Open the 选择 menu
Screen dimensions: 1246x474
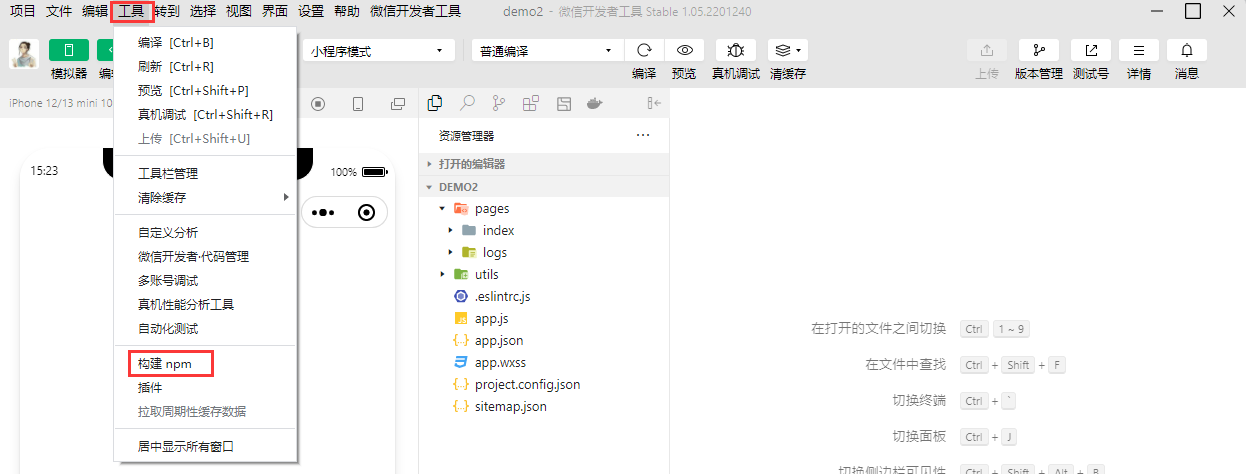point(203,12)
